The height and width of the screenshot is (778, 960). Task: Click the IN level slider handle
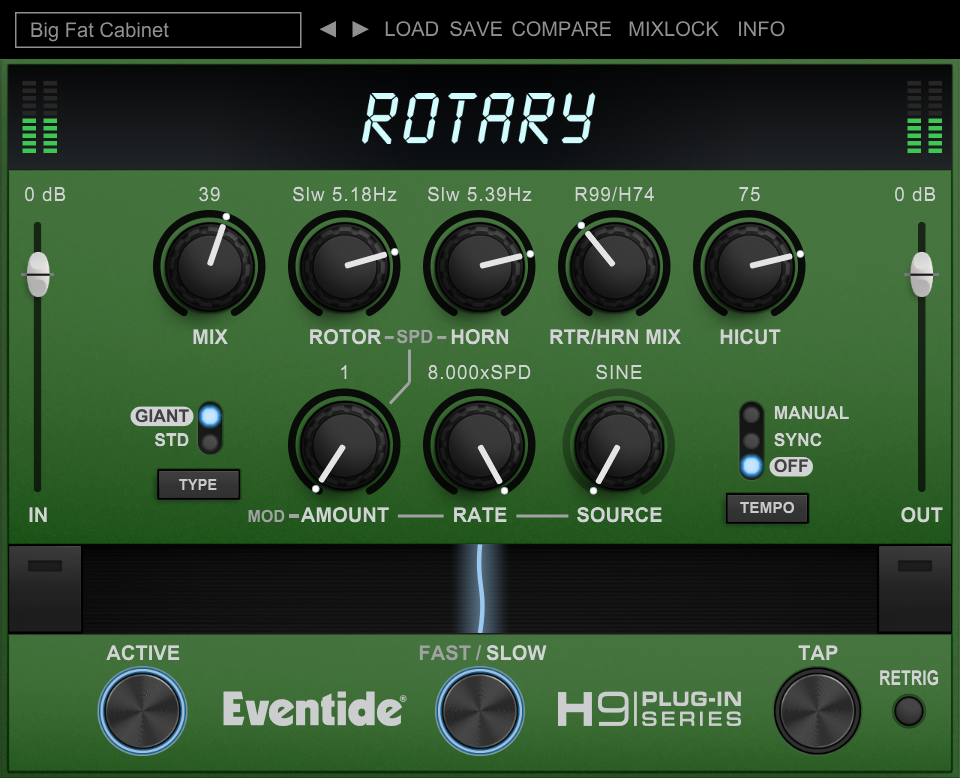[x=38, y=274]
